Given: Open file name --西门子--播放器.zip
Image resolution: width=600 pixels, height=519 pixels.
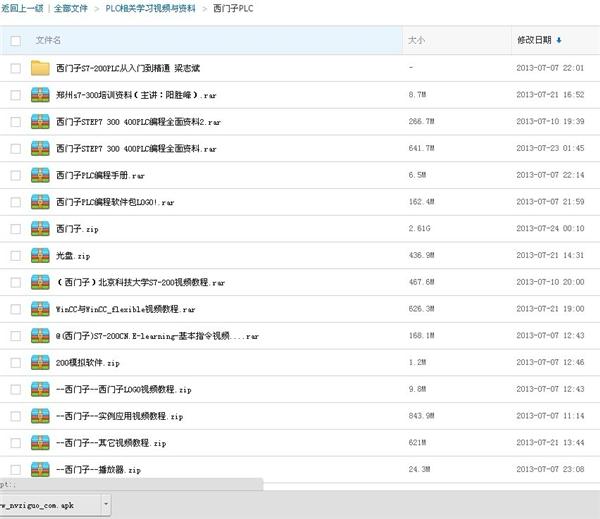Looking at the screenshot, I should (98, 470).
